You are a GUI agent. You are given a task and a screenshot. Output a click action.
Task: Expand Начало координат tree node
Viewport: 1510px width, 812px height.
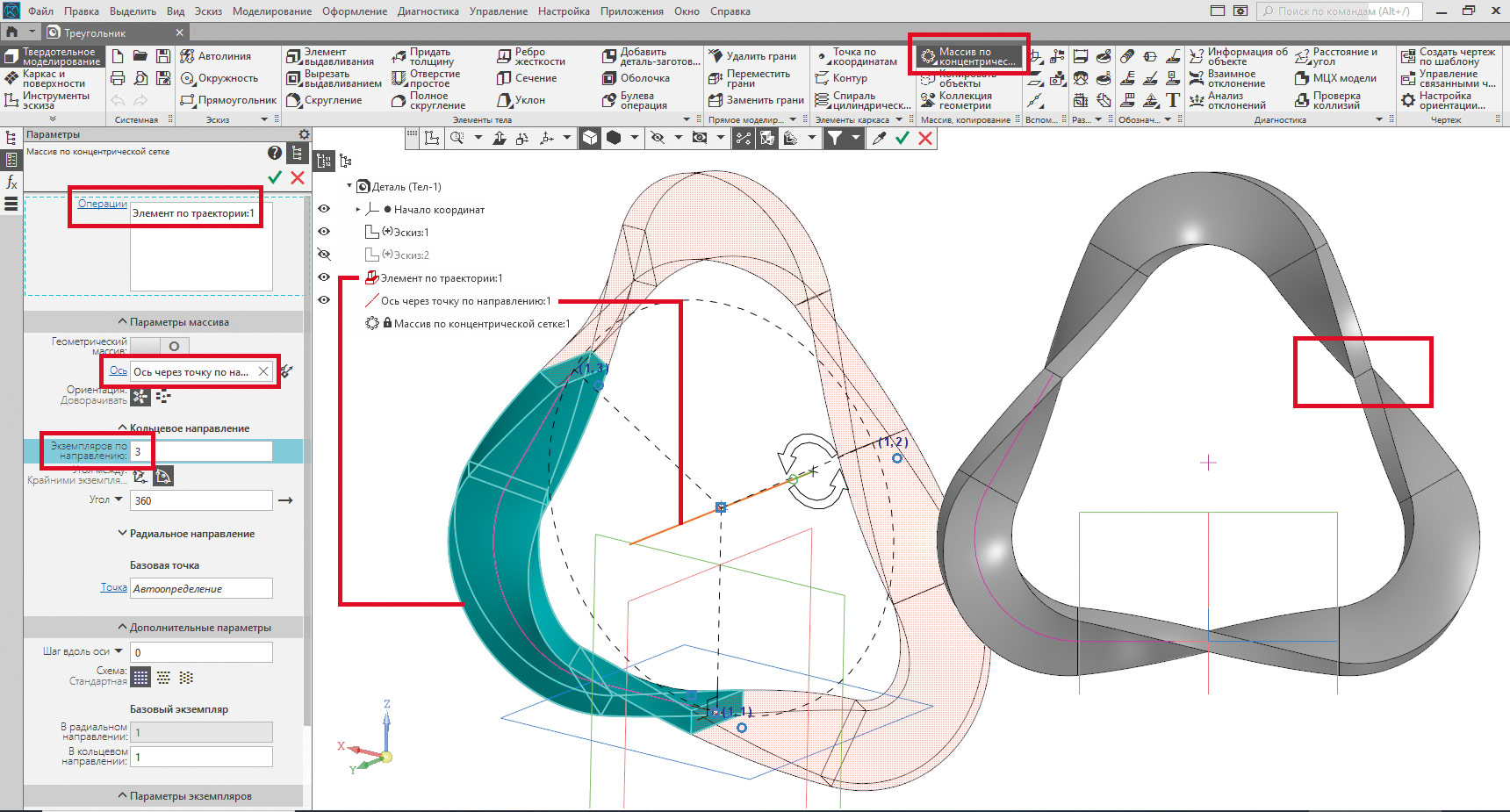coord(358,209)
